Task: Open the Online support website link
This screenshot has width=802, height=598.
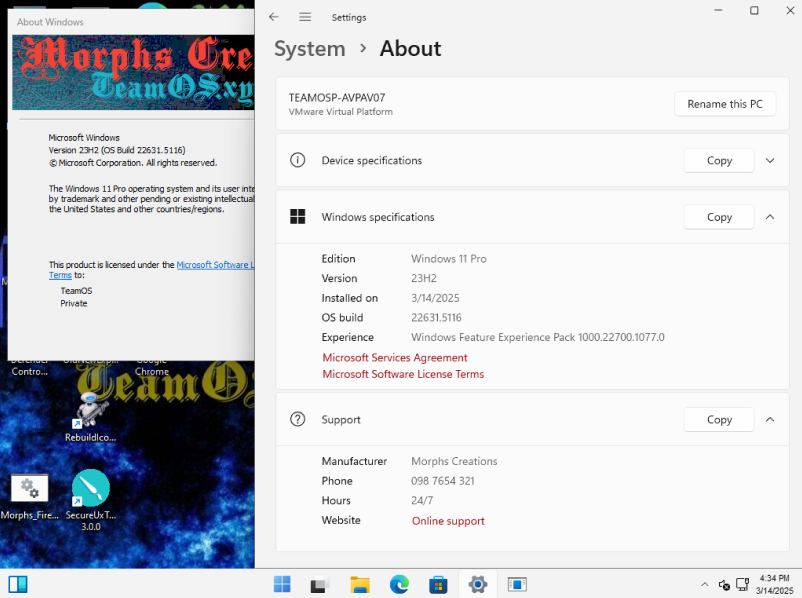Action: pos(448,521)
